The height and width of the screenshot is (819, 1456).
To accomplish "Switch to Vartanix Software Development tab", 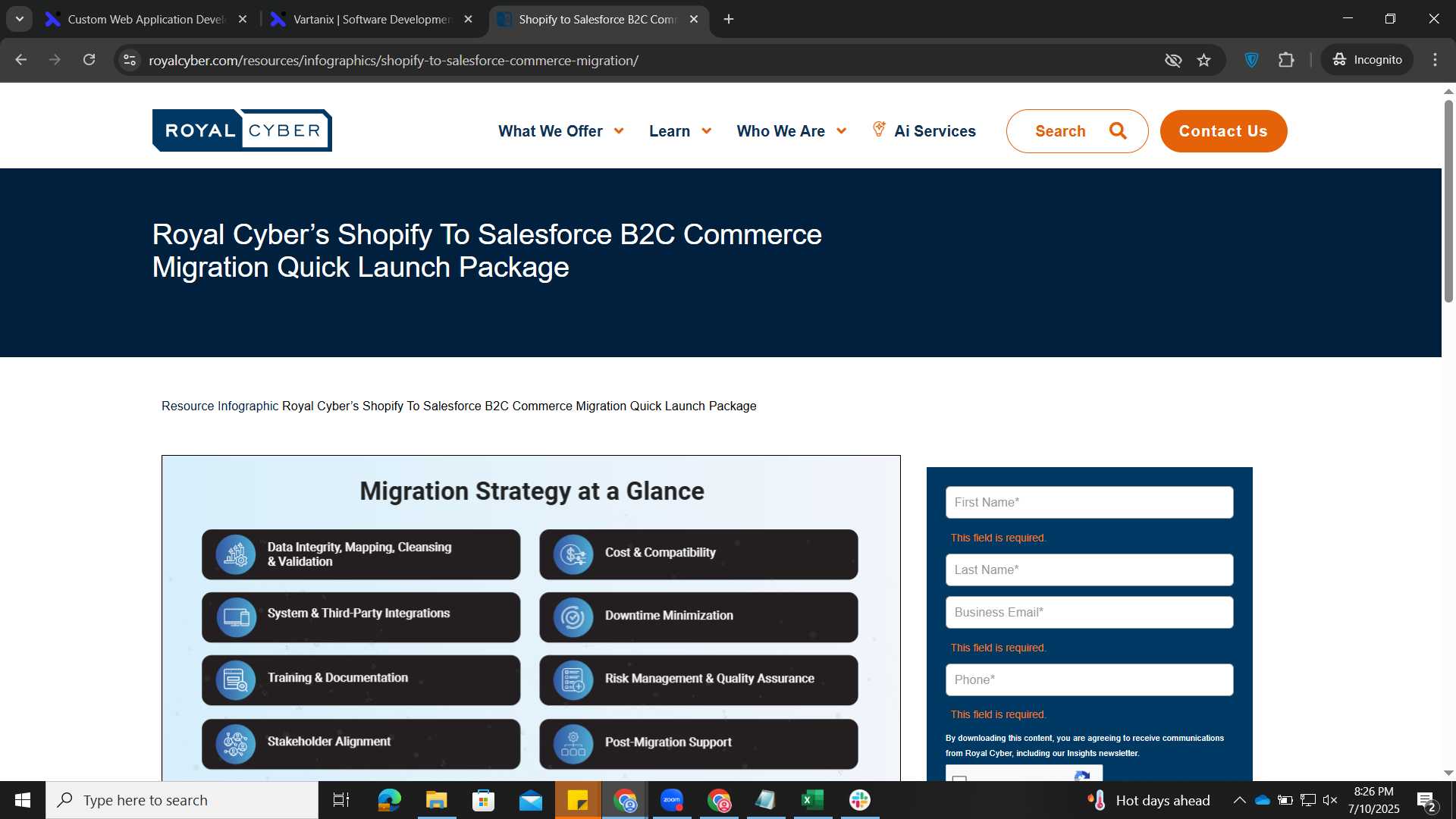I will tap(372, 19).
